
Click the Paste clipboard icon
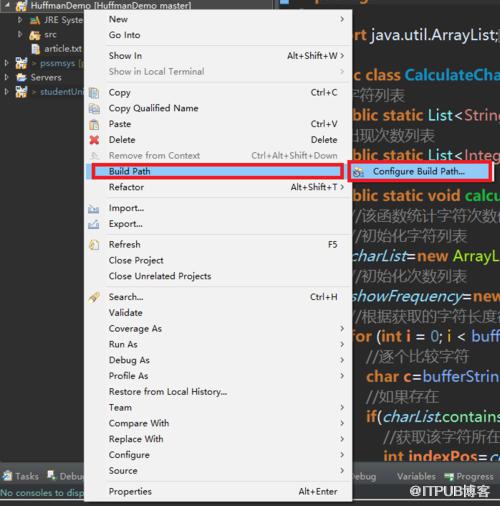(x=94, y=124)
